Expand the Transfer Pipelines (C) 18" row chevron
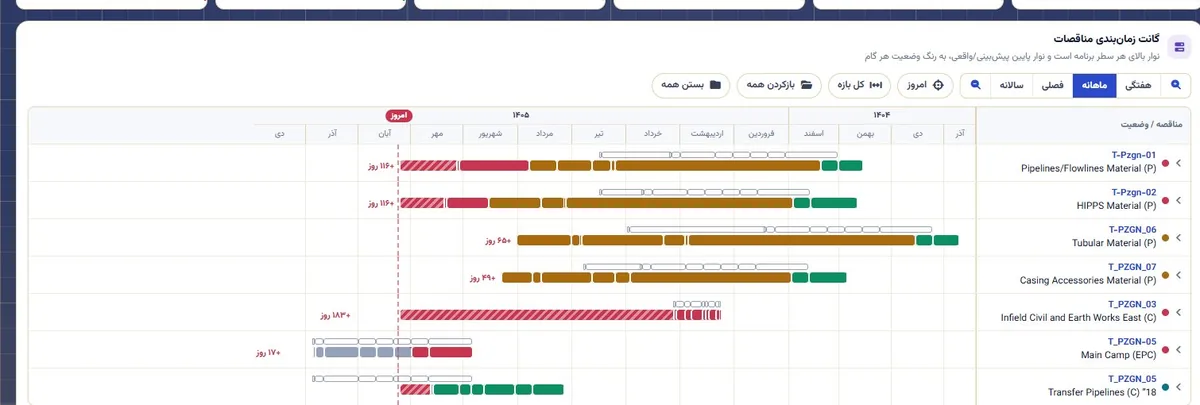1200x405 pixels. pos(1179,386)
